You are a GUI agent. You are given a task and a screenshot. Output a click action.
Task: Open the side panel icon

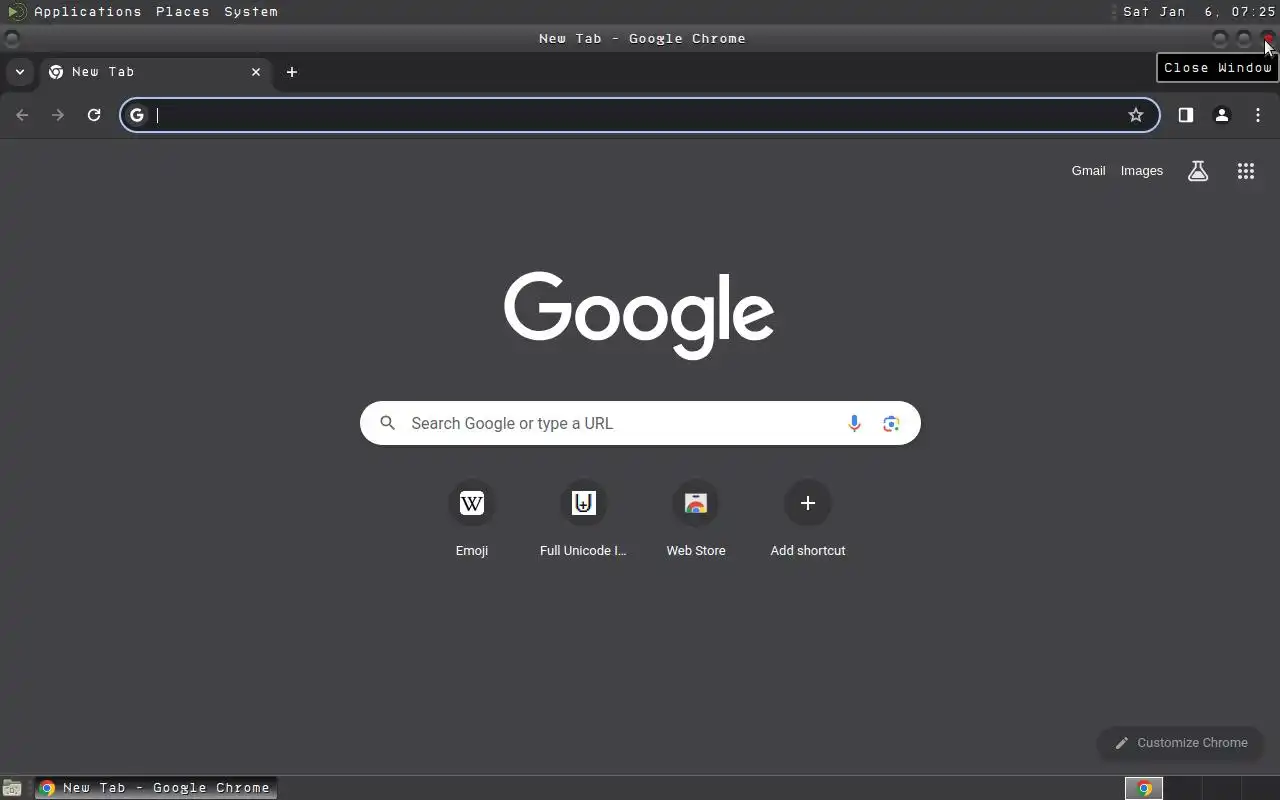[x=1186, y=115]
